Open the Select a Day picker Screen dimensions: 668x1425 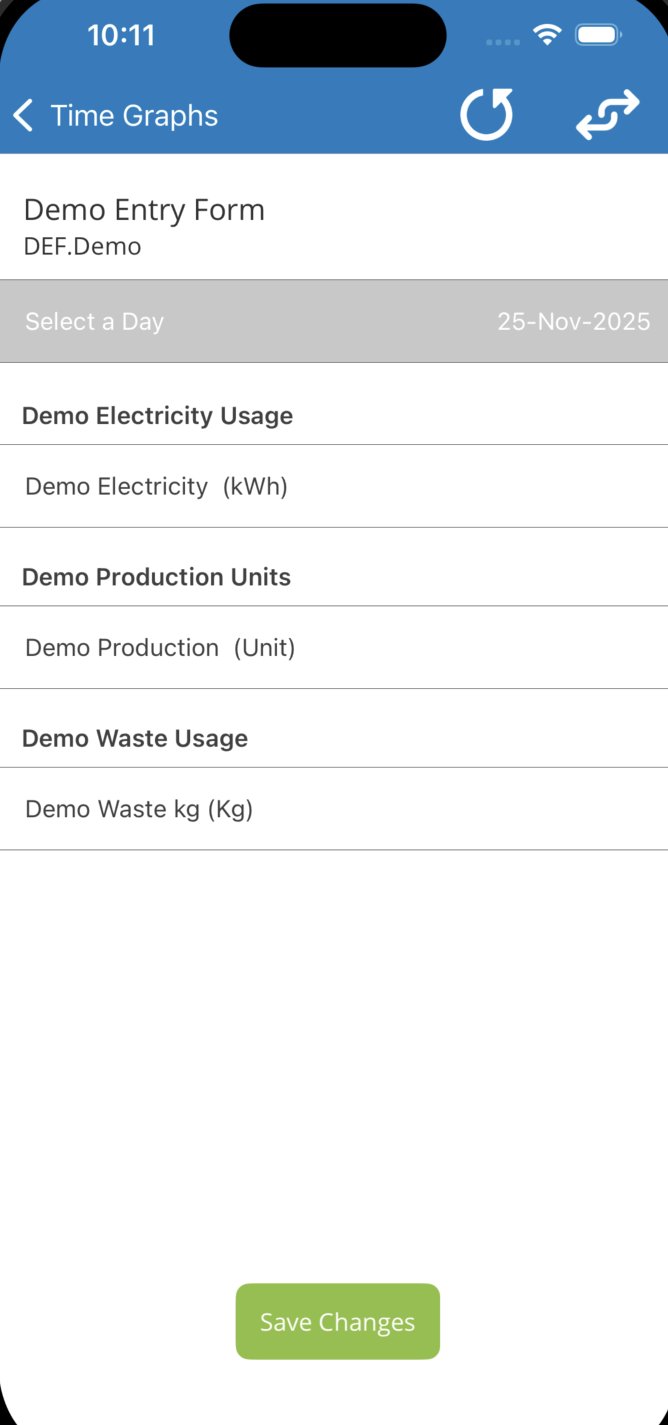(x=94, y=321)
